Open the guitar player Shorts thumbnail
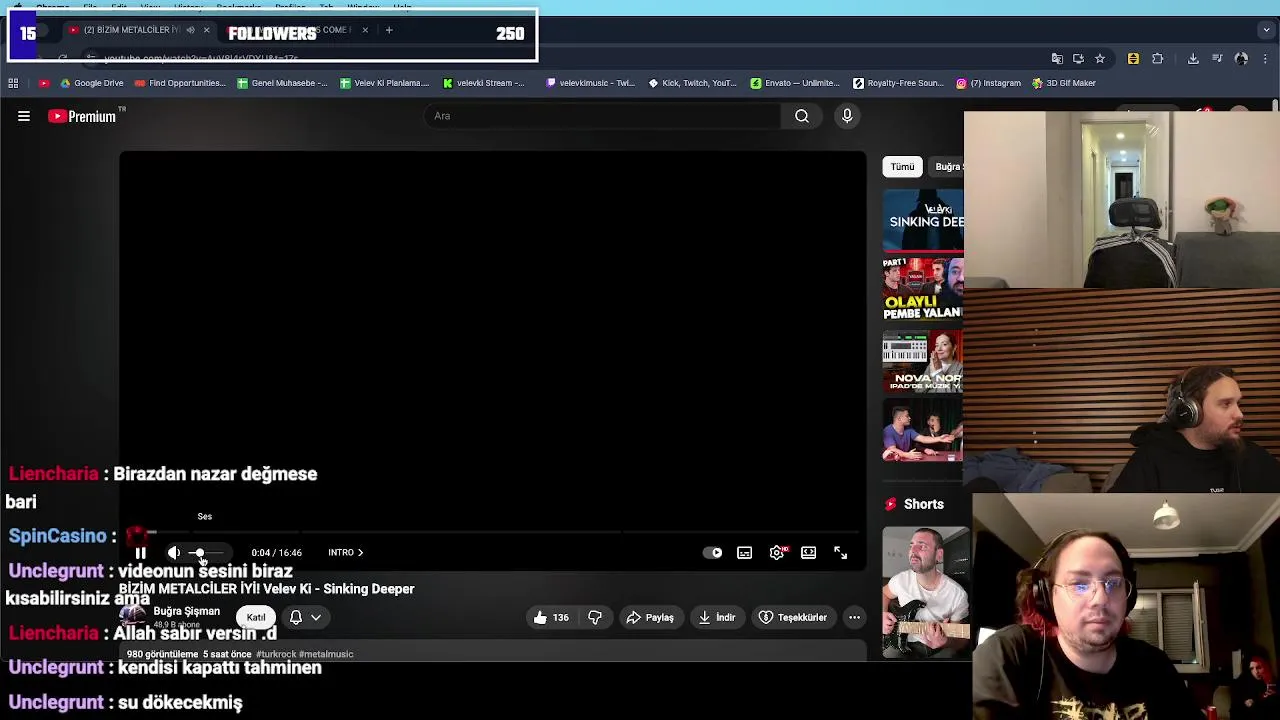Screen dimensions: 1280x720 (926, 592)
